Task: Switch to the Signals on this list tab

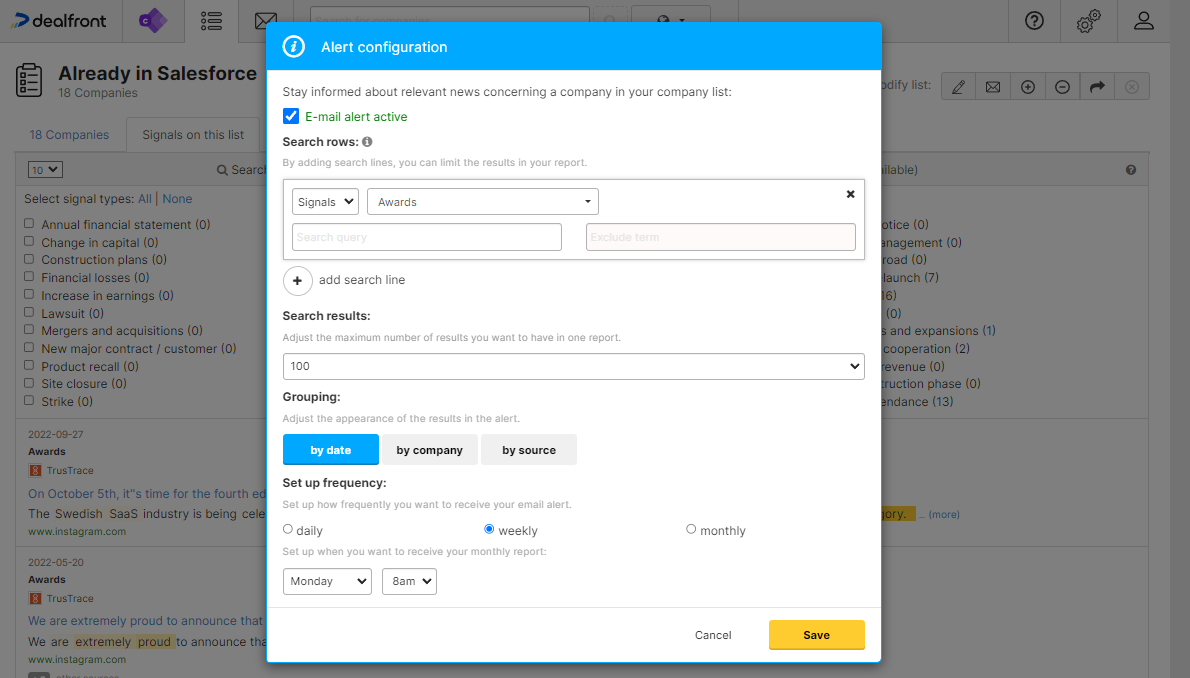Action: (192, 134)
